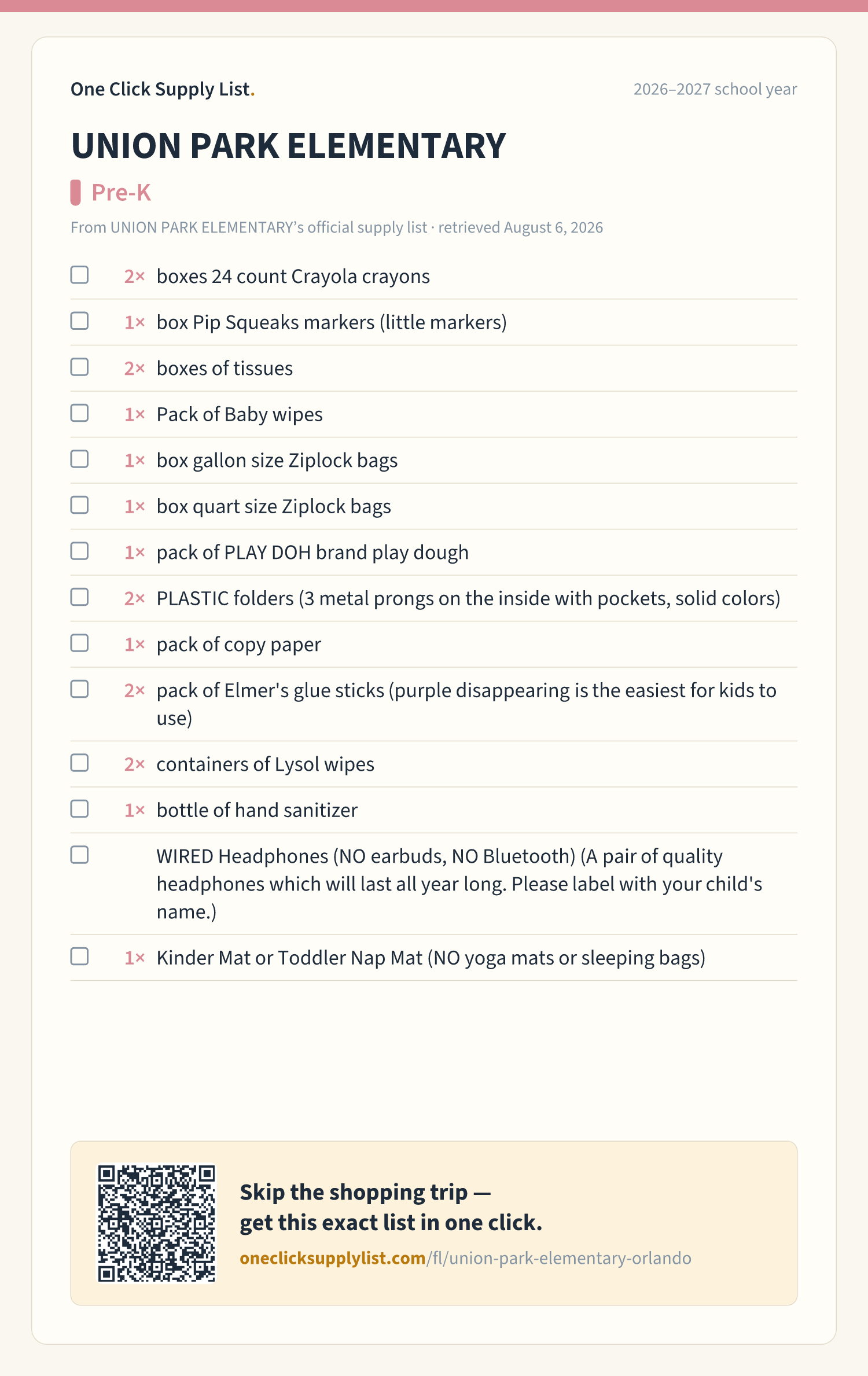This screenshot has width=868, height=1376.
Task: Tick the Lysol wipes checkbox
Action: (x=79, y=763)
